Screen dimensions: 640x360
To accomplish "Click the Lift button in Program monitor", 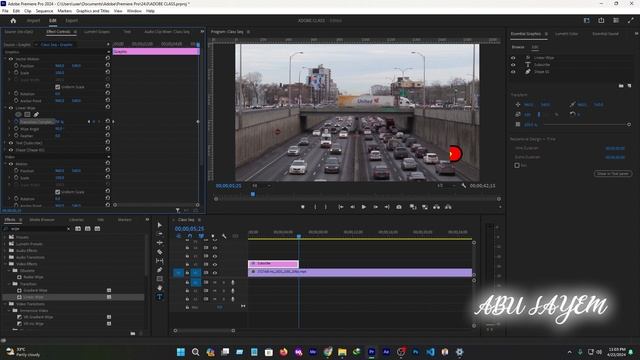I will pyautogui.click(x=436, y=207).
